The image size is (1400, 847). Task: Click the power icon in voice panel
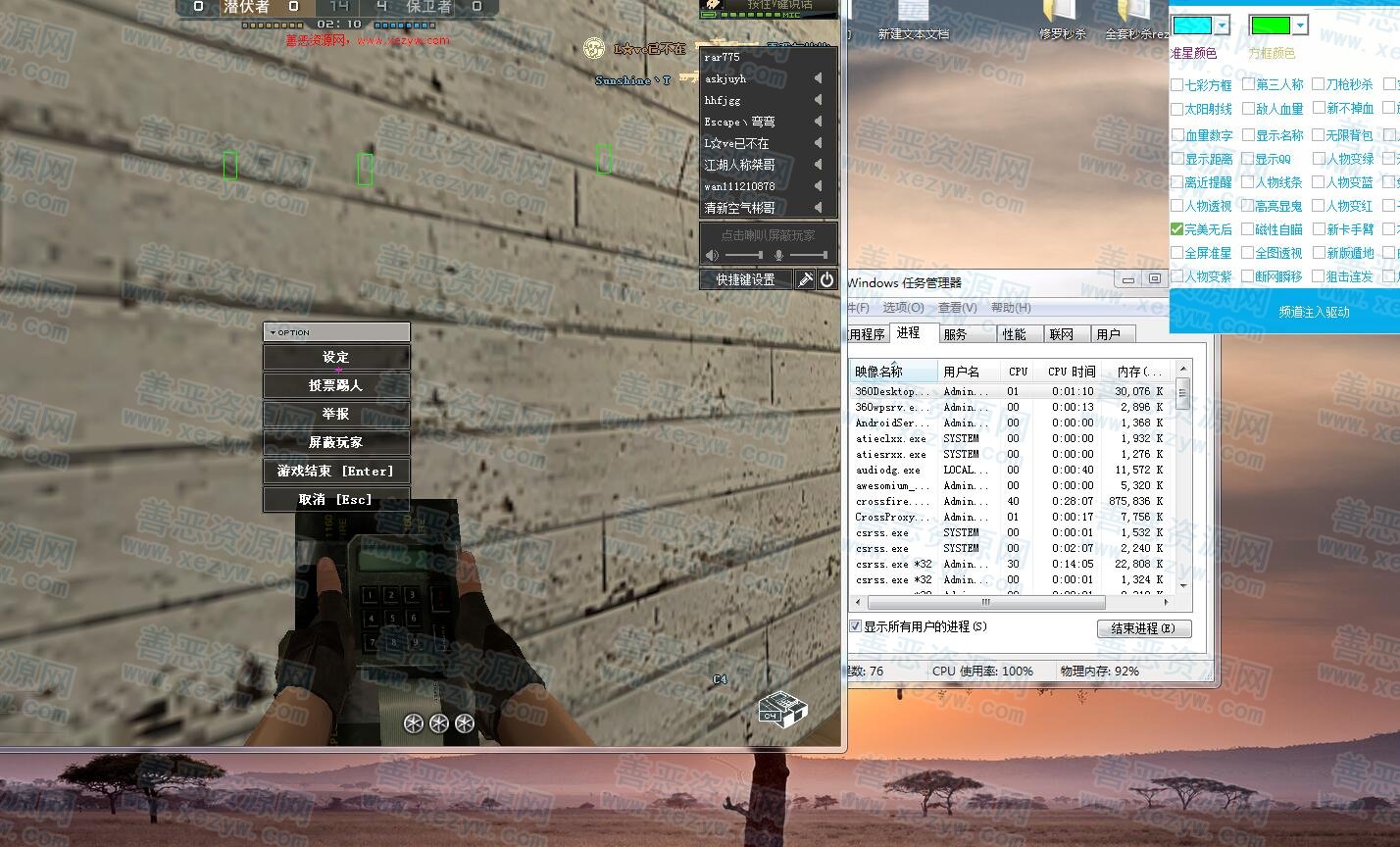[x=827, y=279]
